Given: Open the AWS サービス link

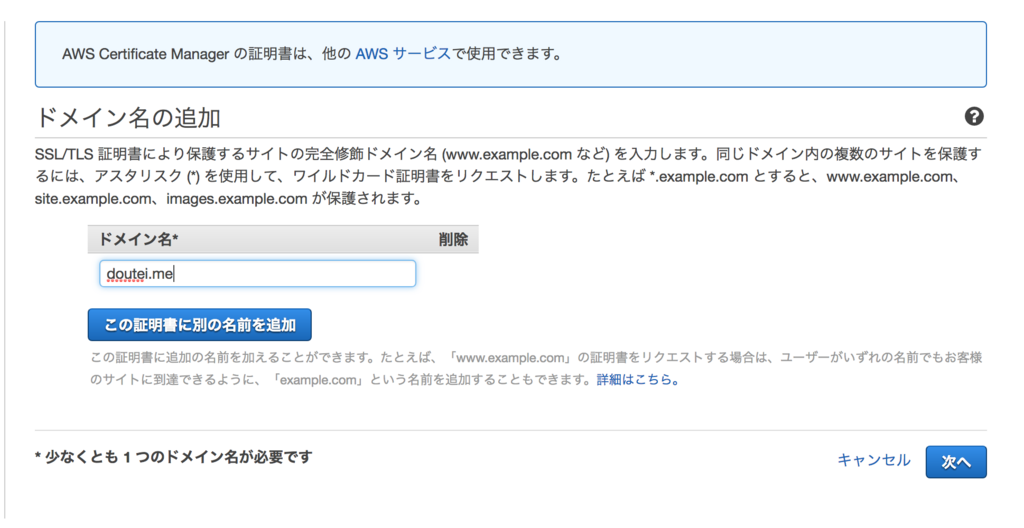Looking at the screenshot, I should coord(403,54).
